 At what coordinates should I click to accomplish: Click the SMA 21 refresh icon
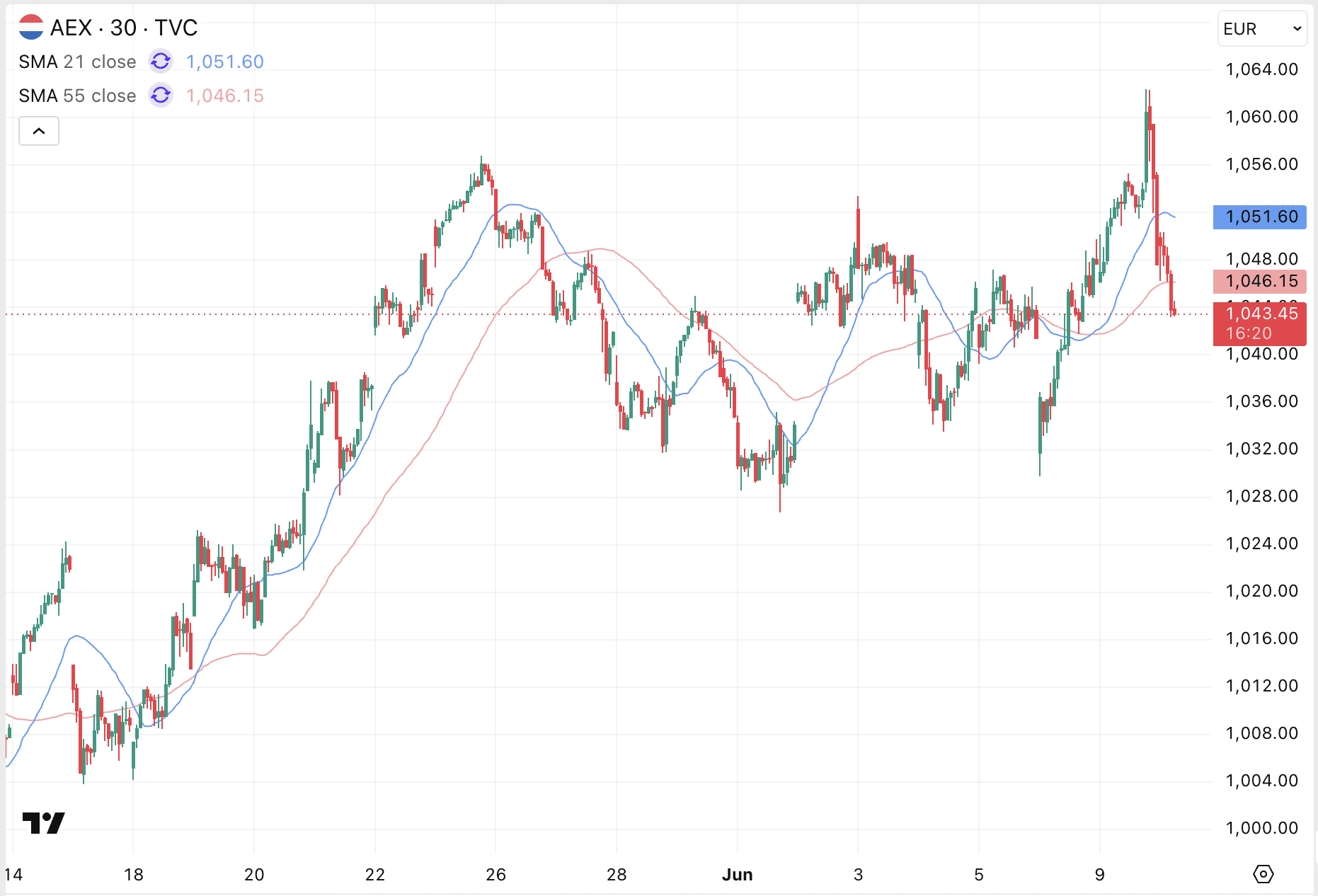pyautogui.click(x=161, y=62)
